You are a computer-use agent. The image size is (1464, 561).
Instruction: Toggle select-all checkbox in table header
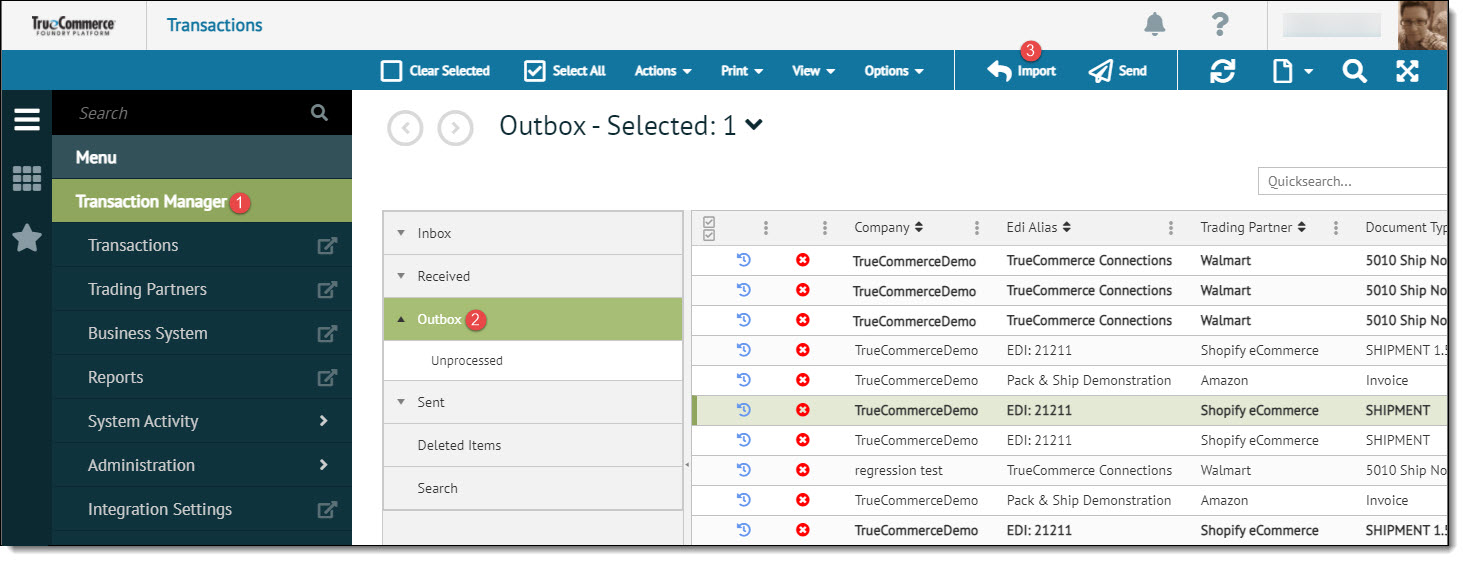pyautogui.click(x=709, y=228)
